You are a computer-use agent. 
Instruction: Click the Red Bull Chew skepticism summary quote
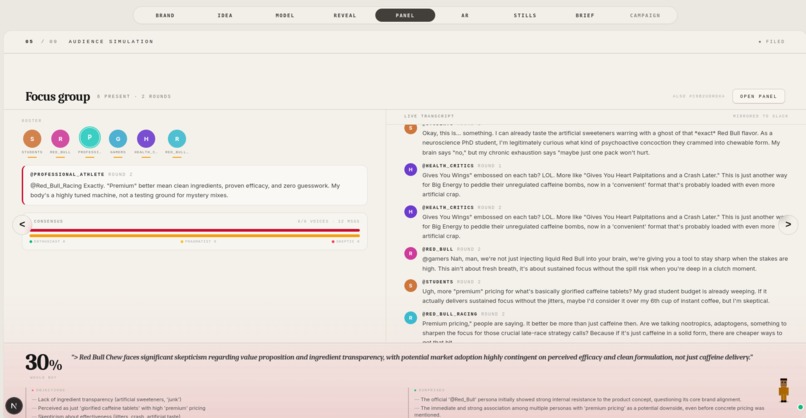pos(412,357)
